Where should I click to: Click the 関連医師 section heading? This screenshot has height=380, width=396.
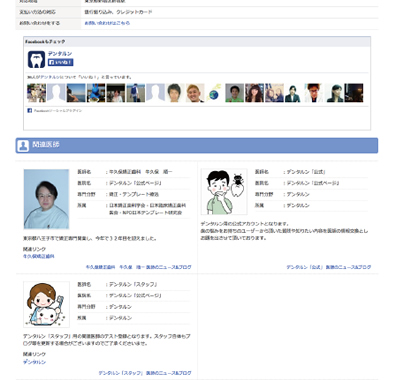[46, 145]
